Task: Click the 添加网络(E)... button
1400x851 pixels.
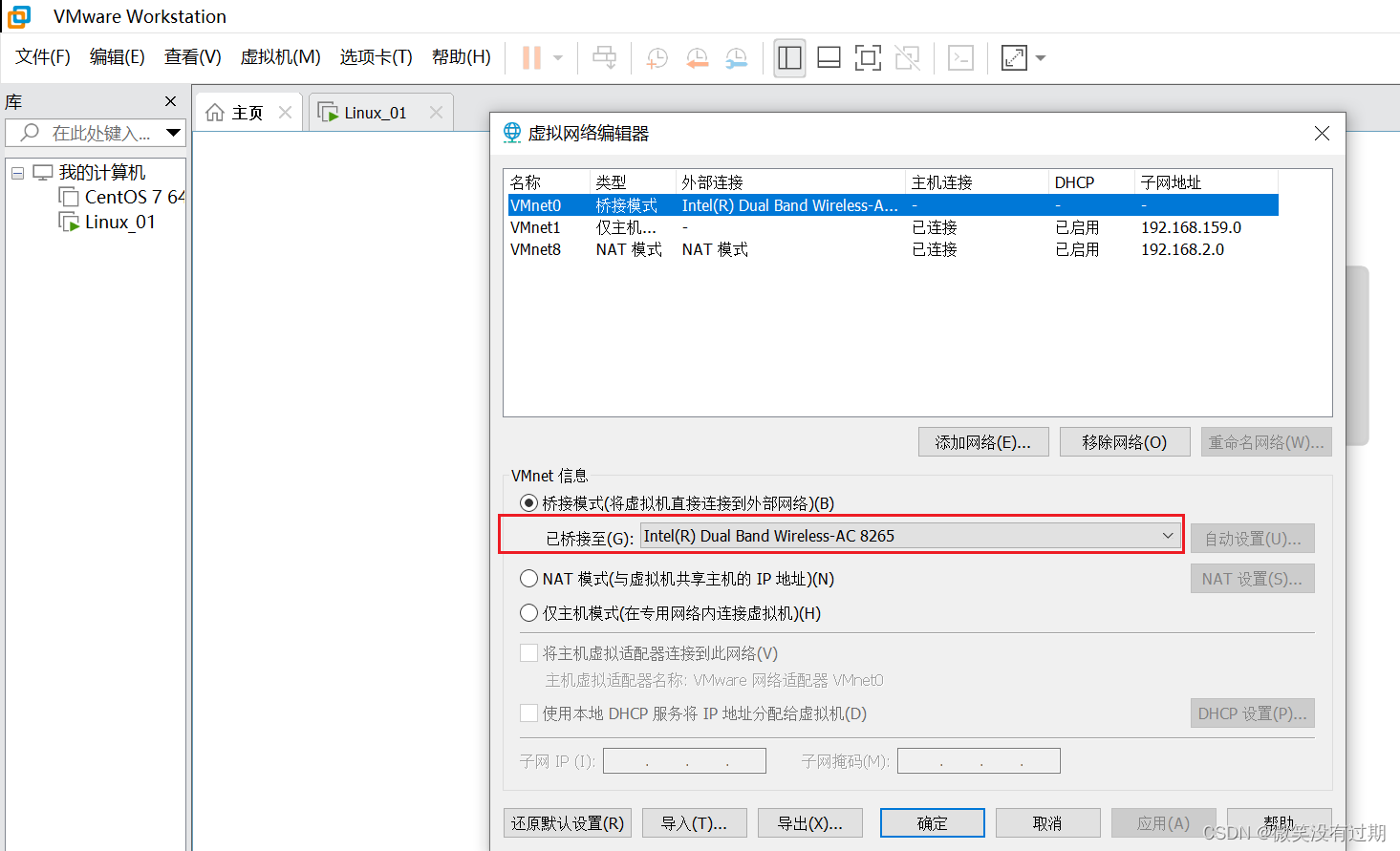Action: click(983, 442)
